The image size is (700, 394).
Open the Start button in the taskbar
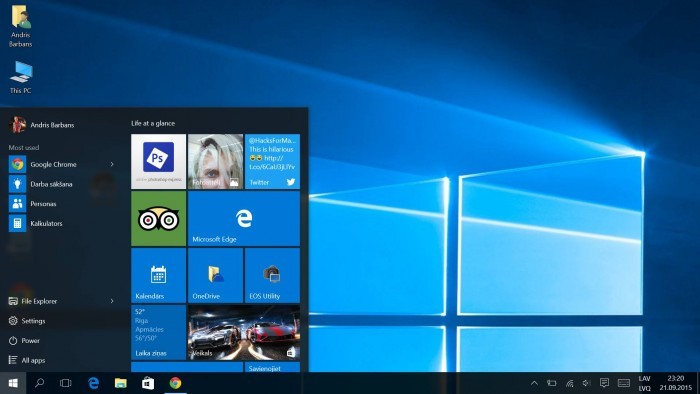[13, 383]
